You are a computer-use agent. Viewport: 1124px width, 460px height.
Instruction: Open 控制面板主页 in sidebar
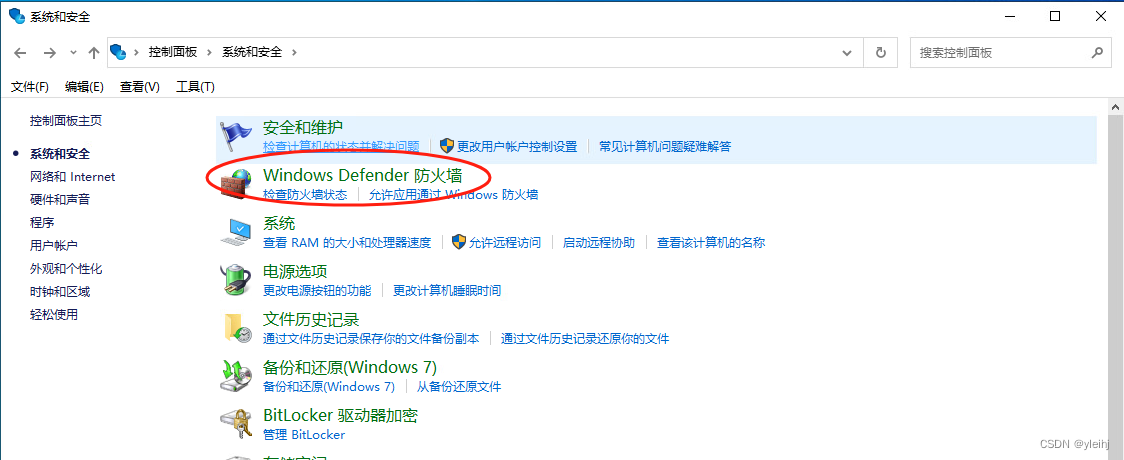[66, 120]
